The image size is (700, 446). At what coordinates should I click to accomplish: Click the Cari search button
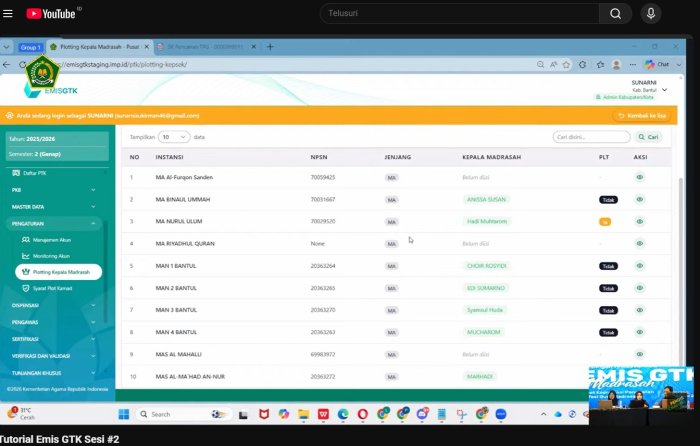649,137
